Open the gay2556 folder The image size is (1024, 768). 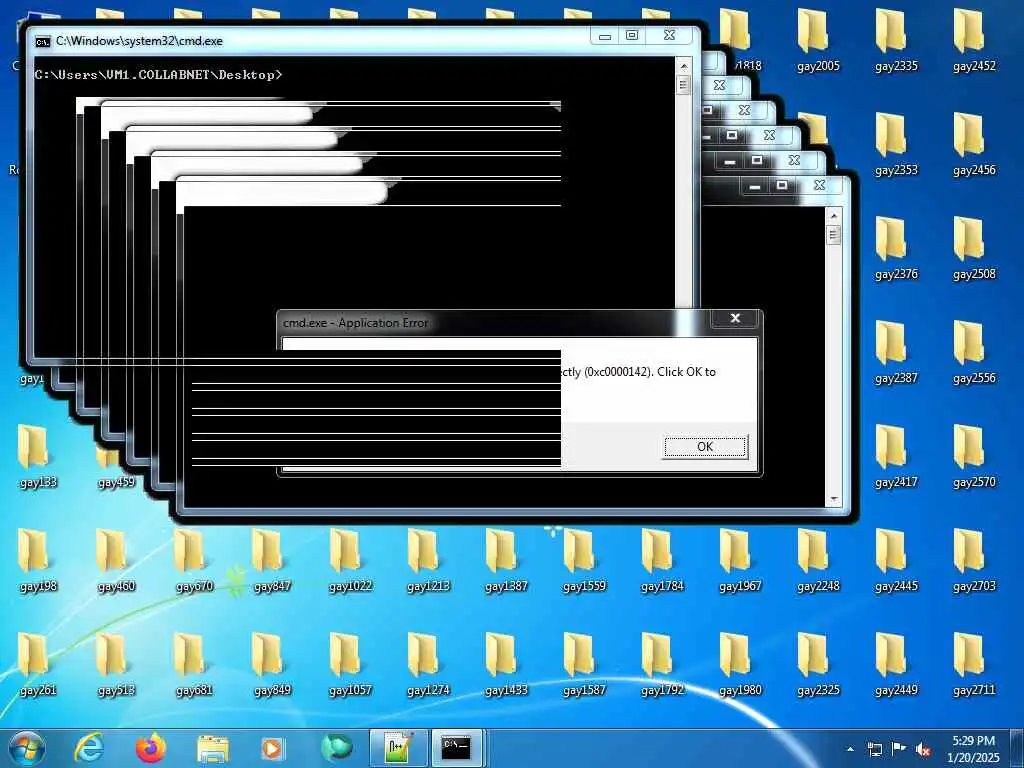[974, 353]
